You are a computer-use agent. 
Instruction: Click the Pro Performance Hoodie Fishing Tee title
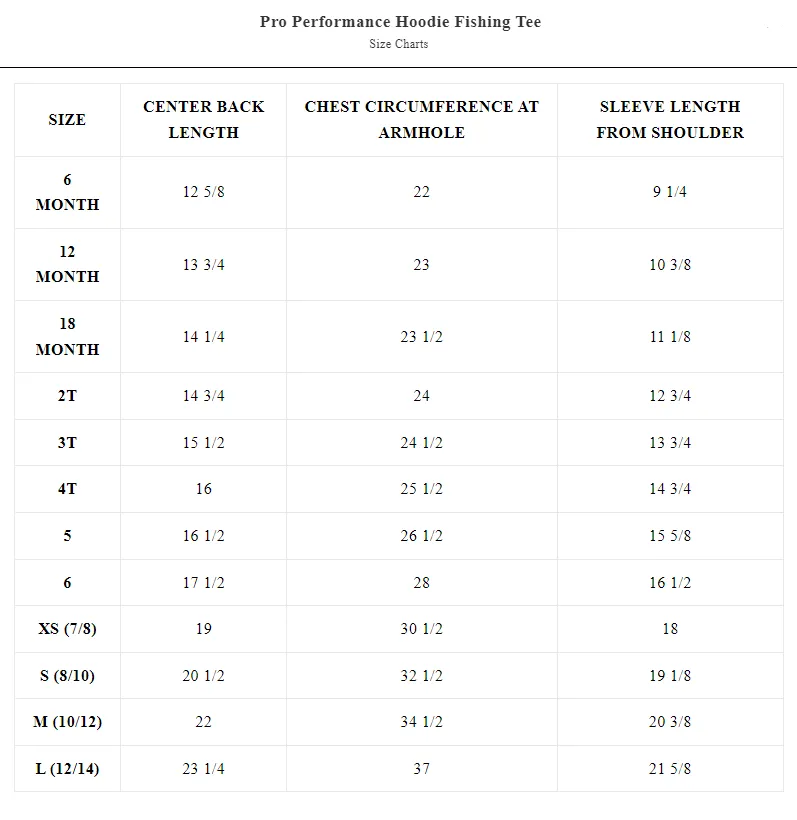pyautogui.click(x=400, y=21)
